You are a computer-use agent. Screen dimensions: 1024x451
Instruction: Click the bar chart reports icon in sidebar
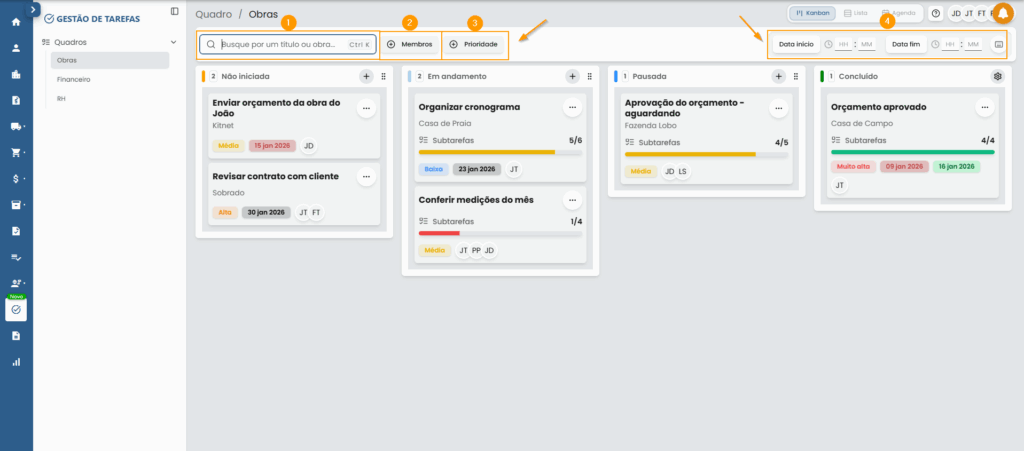tap(16, 362)
